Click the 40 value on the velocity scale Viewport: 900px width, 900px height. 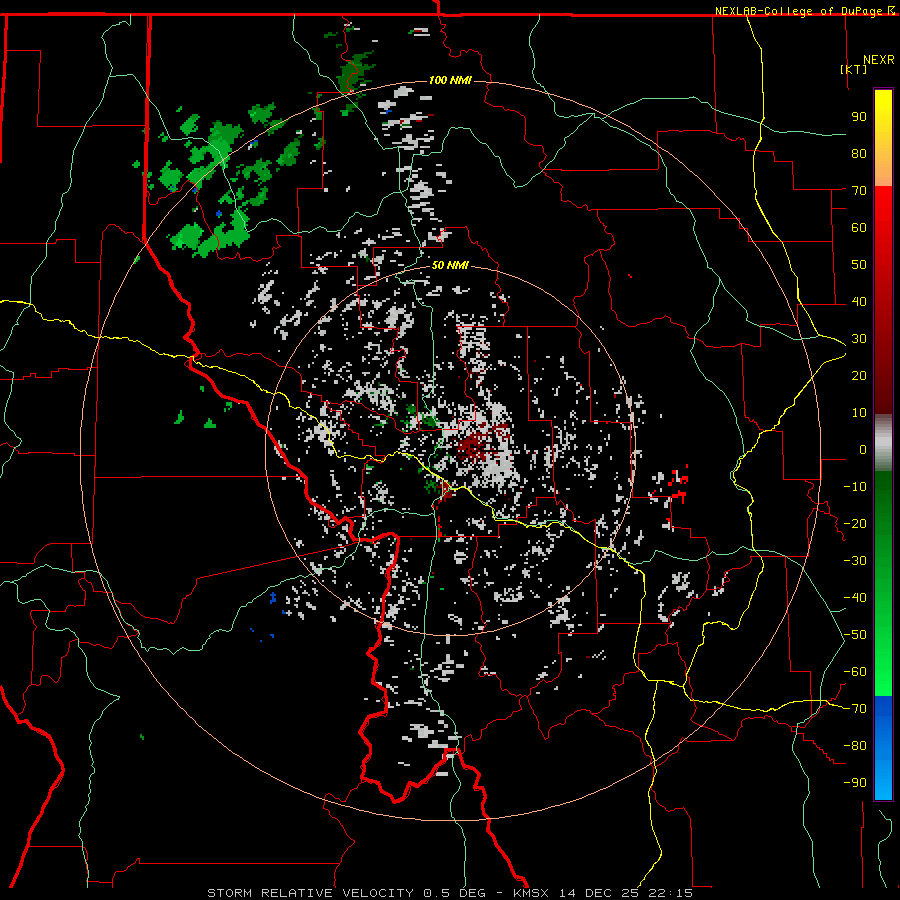859,301
